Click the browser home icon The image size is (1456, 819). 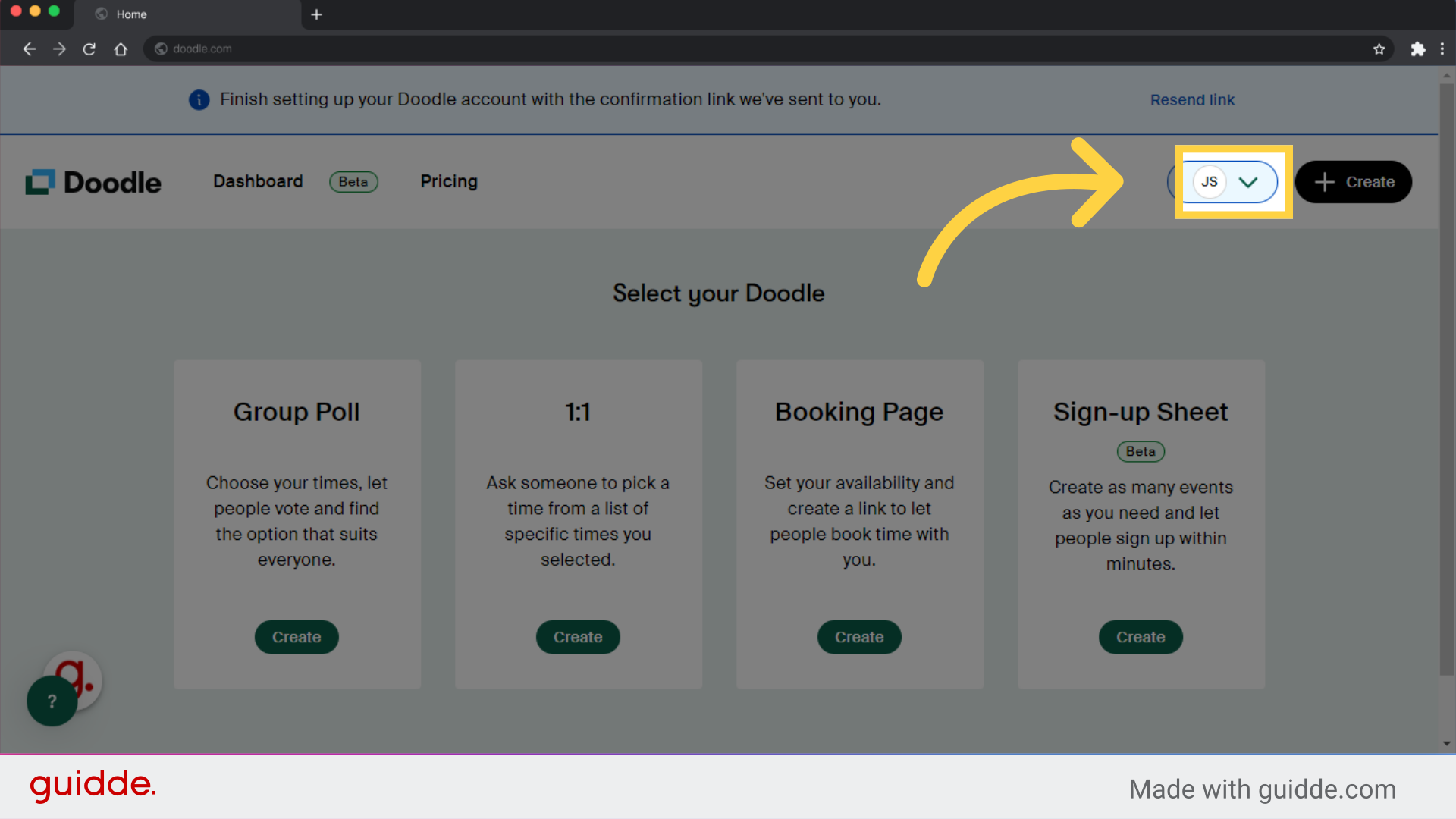pos(121,49)
